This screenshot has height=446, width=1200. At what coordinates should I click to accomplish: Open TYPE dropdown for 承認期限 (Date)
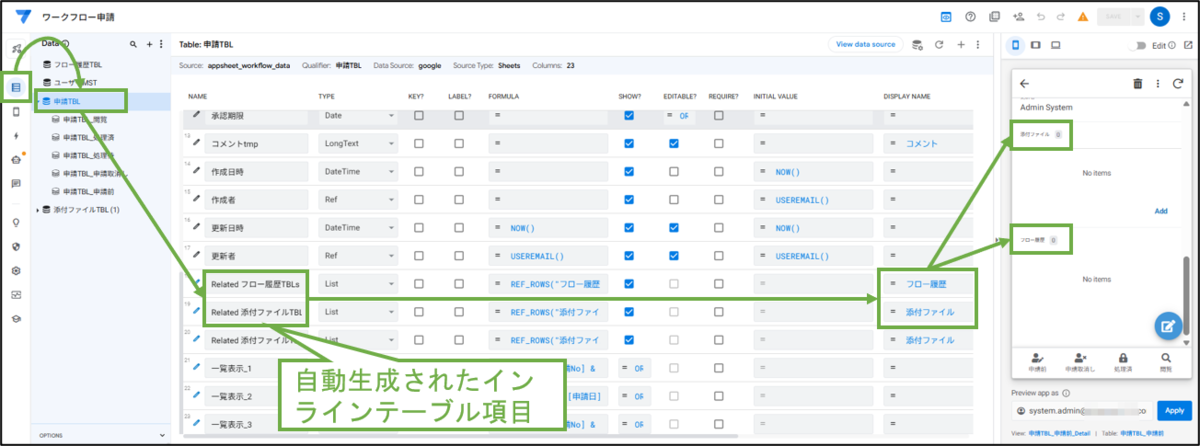point(358,116)
